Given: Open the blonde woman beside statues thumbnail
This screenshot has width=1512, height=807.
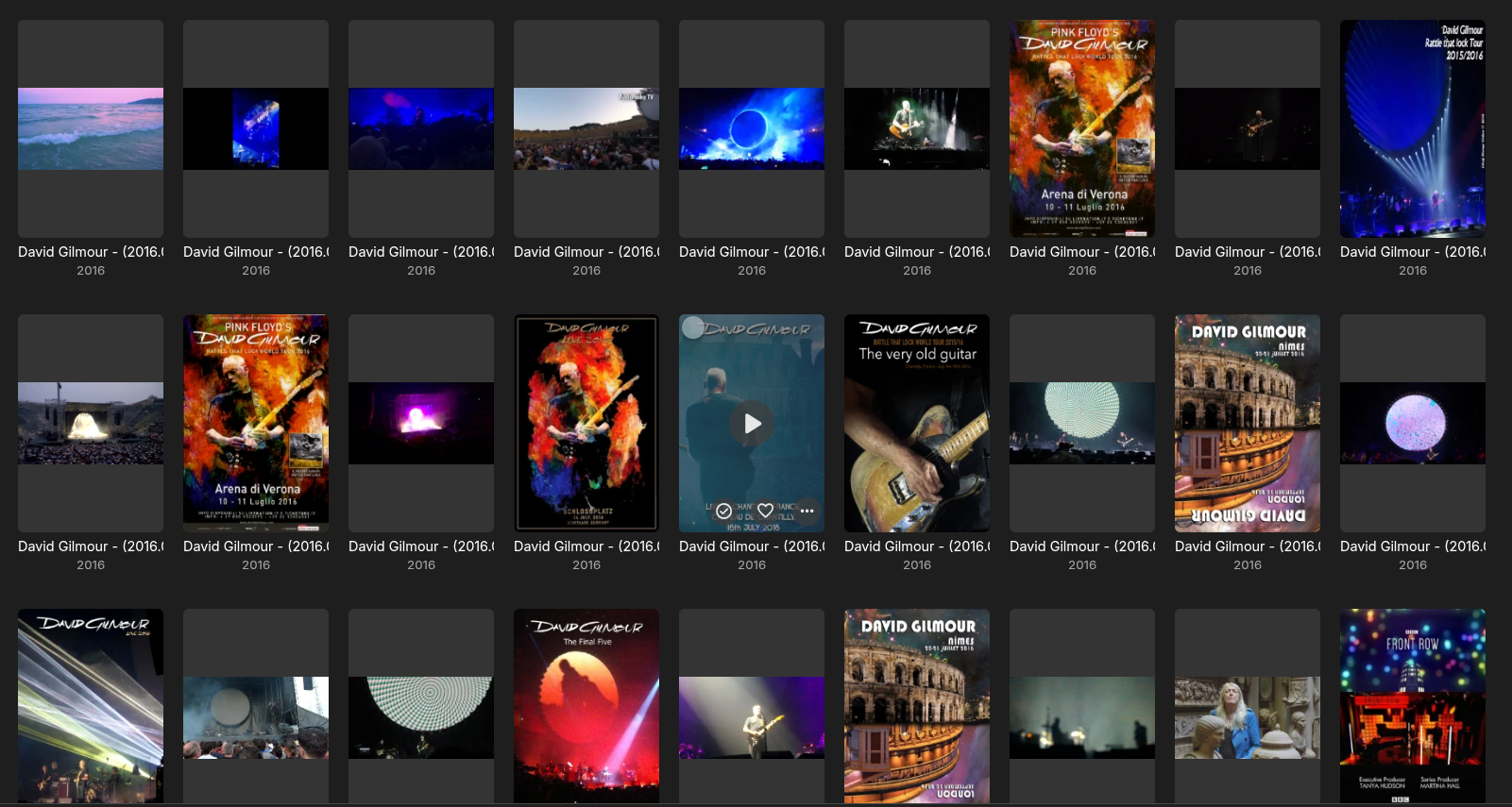Looking at the screenshot, I should [x=1248, y=706].
